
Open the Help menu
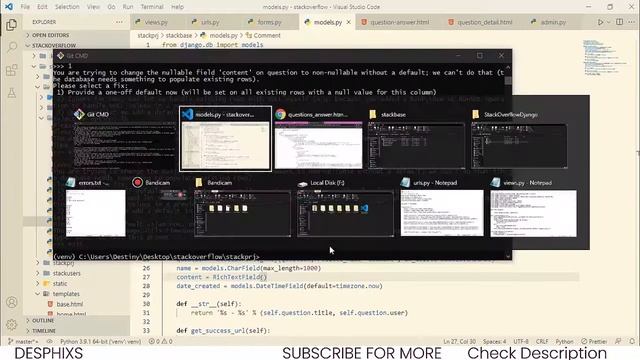[x=177, y=7]
